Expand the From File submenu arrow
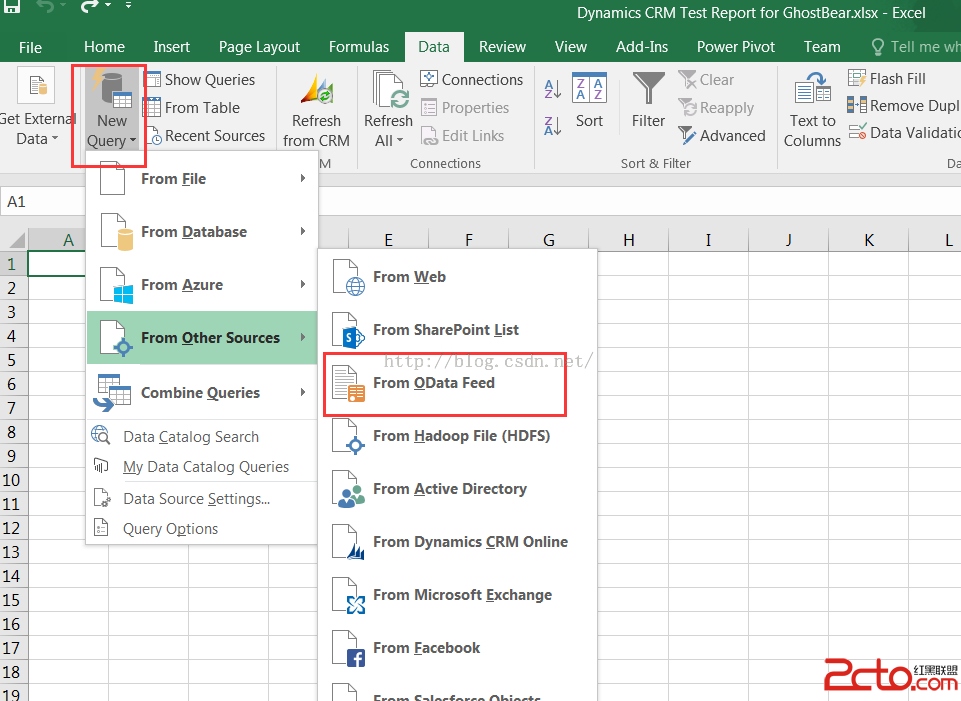Viewport: 961px width, 701px height. (x=303, y=178)
